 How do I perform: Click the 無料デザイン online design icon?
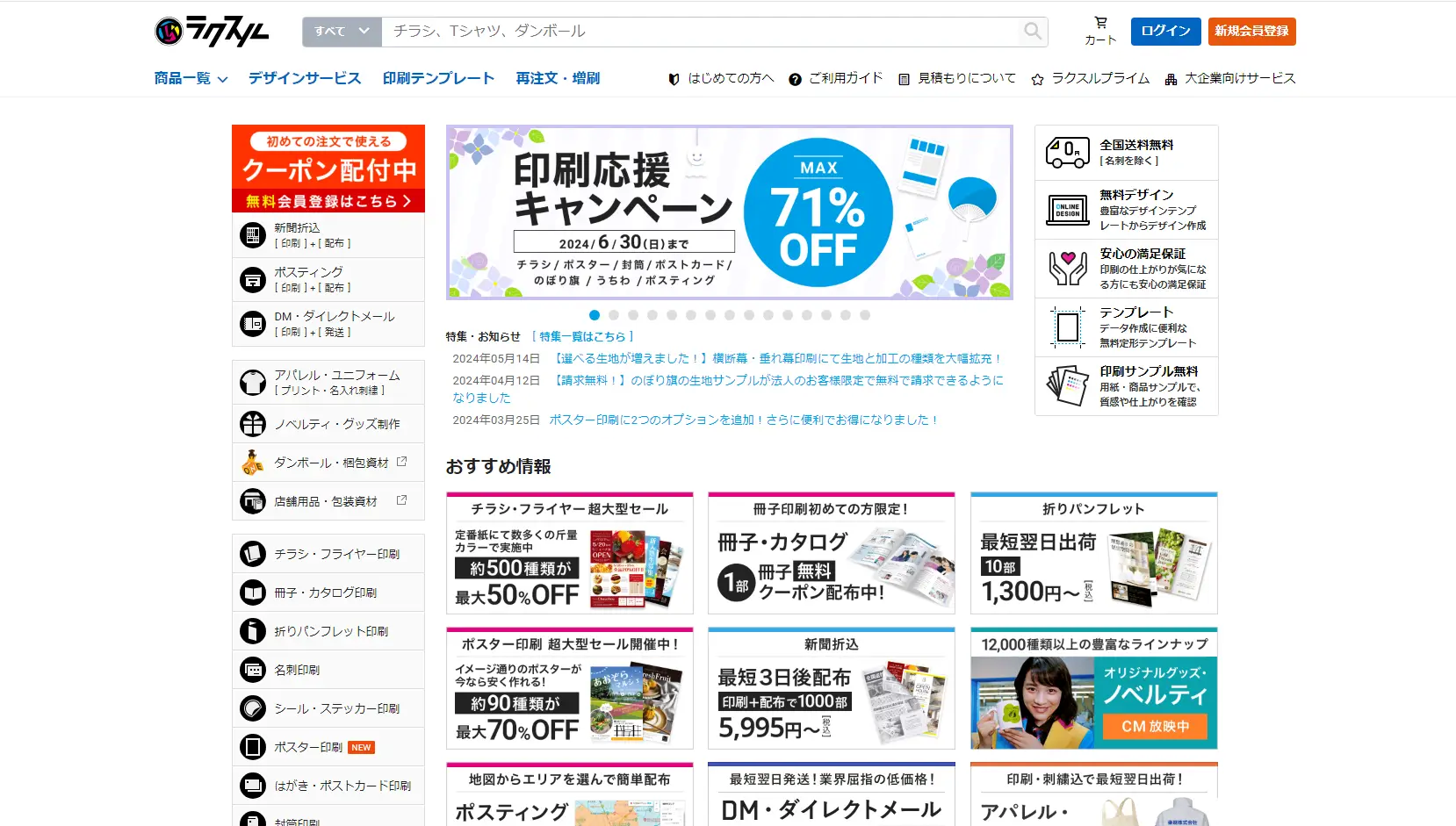[1068, 210]
